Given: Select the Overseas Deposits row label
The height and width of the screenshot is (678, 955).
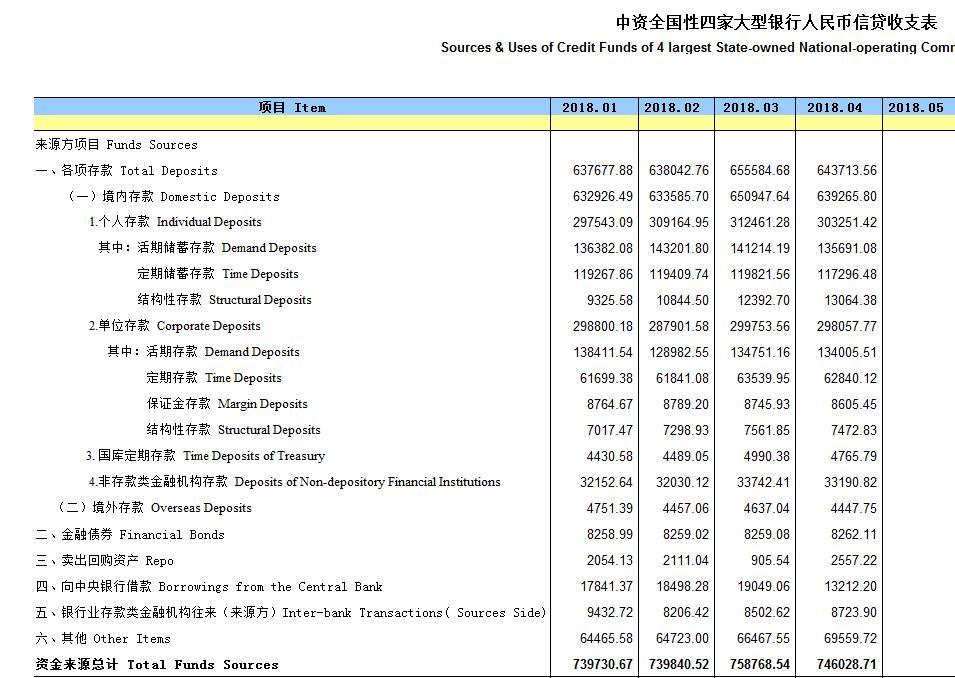Looking at the screenshot, I should [x=155, y=508].
